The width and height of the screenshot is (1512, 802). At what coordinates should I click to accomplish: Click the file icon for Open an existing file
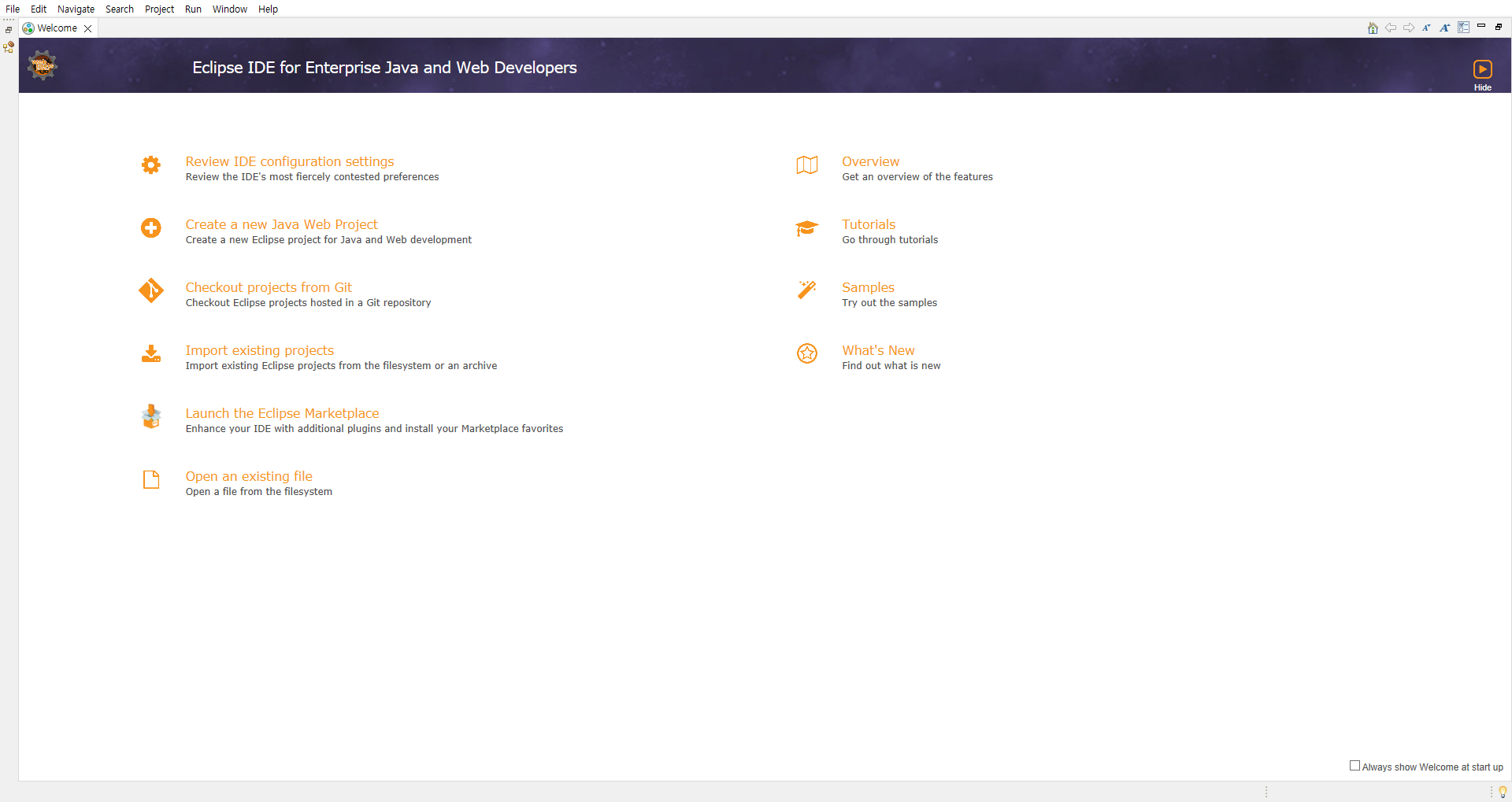pos(151,479)
